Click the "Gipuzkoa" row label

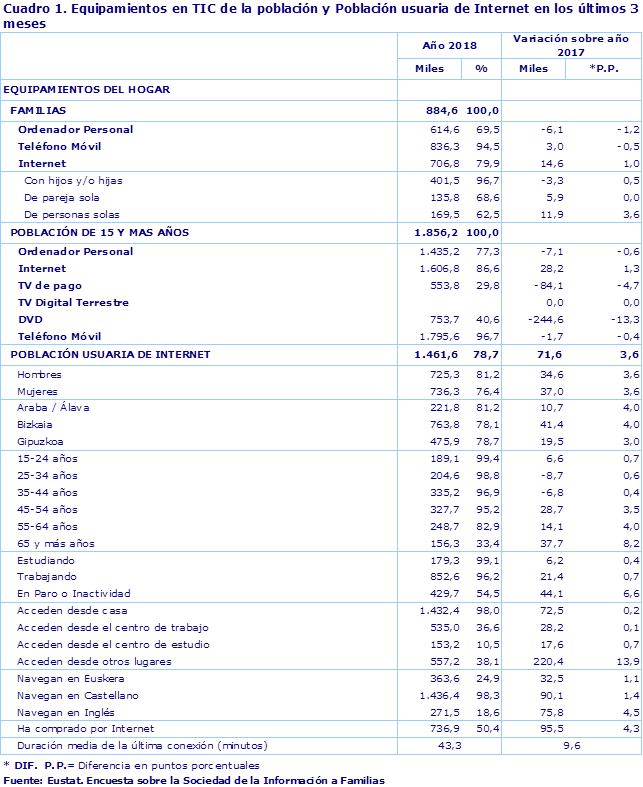pyautogui.click(x=42, y=441)
